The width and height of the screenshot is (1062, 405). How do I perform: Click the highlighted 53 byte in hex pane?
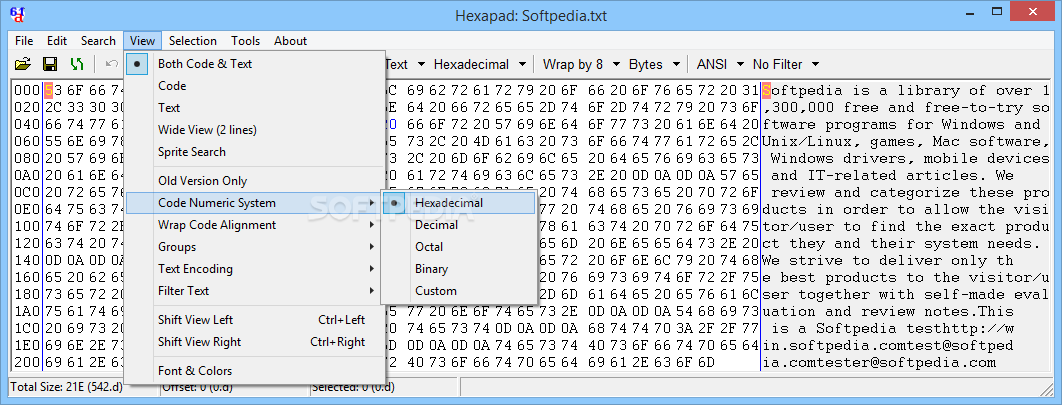coord(52,90)
